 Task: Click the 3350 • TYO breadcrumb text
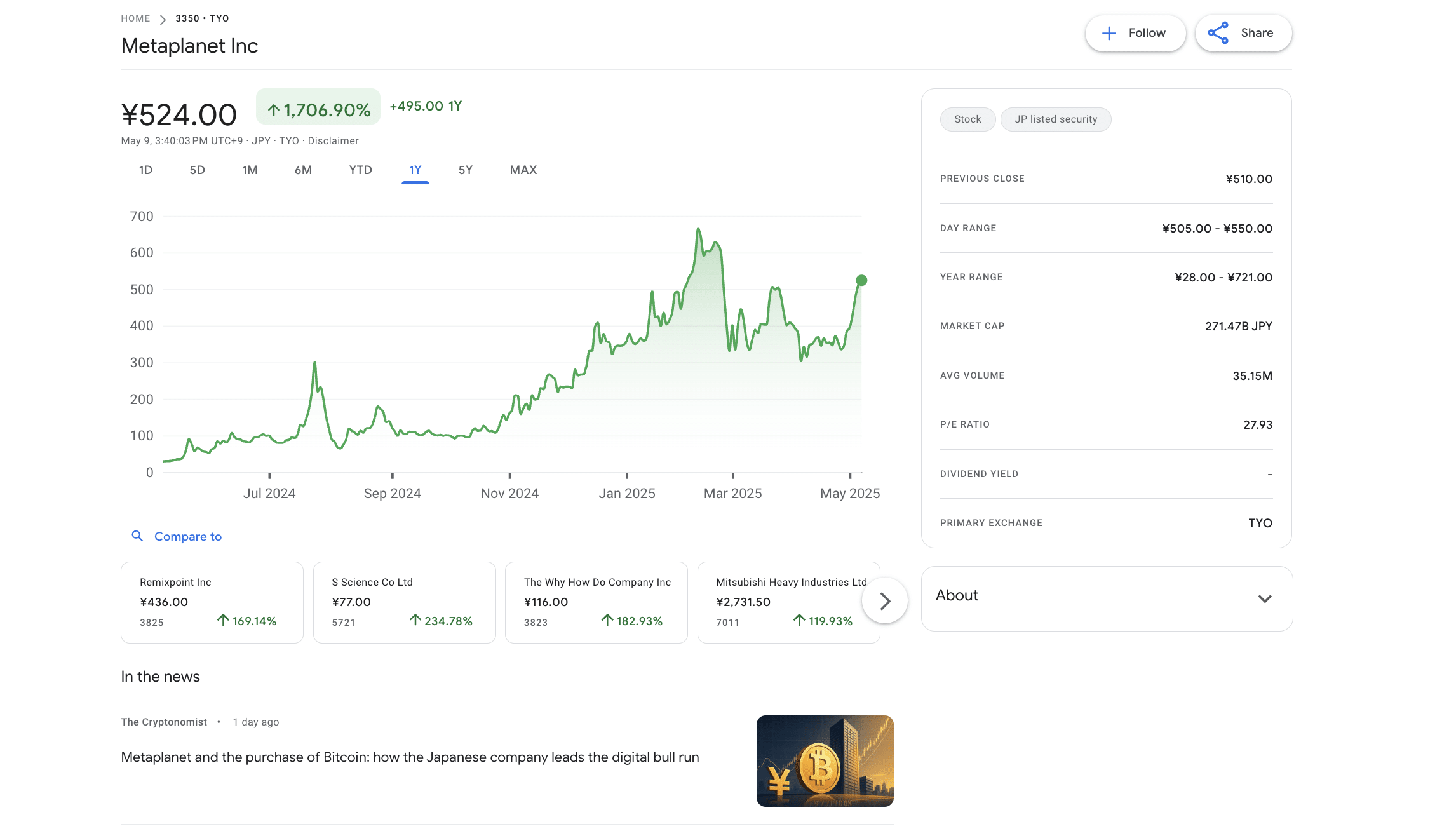(x=202, y=18)
